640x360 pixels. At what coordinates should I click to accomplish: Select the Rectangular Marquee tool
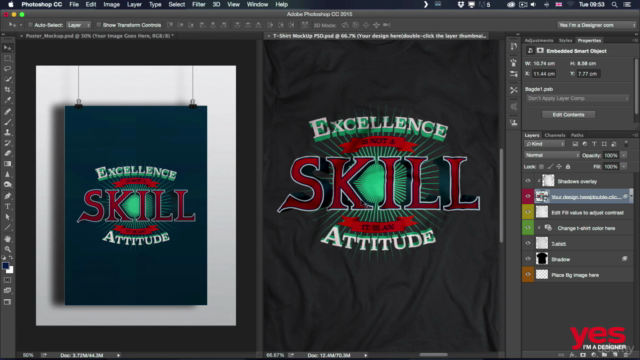pyautogui.click(x=7, y=58)
